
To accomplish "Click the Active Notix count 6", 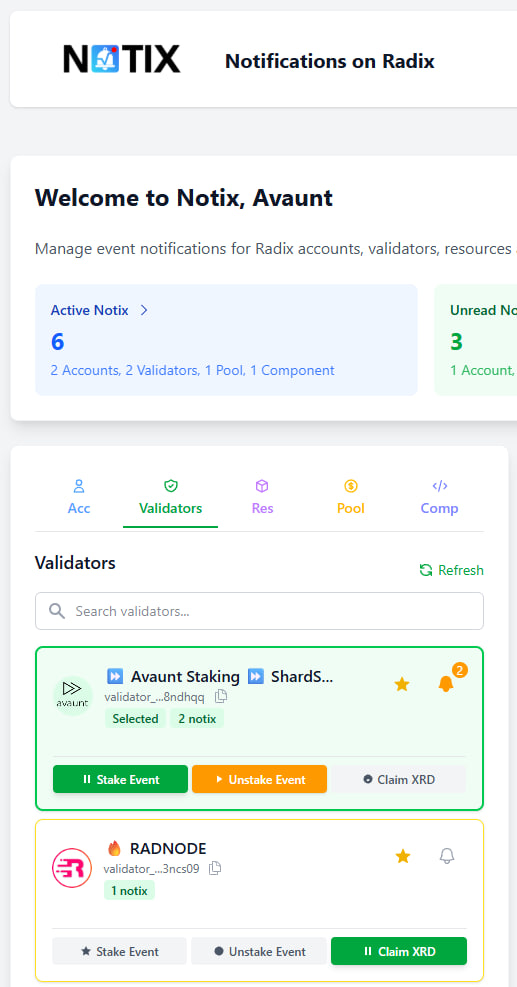I will tap(57, 341).
